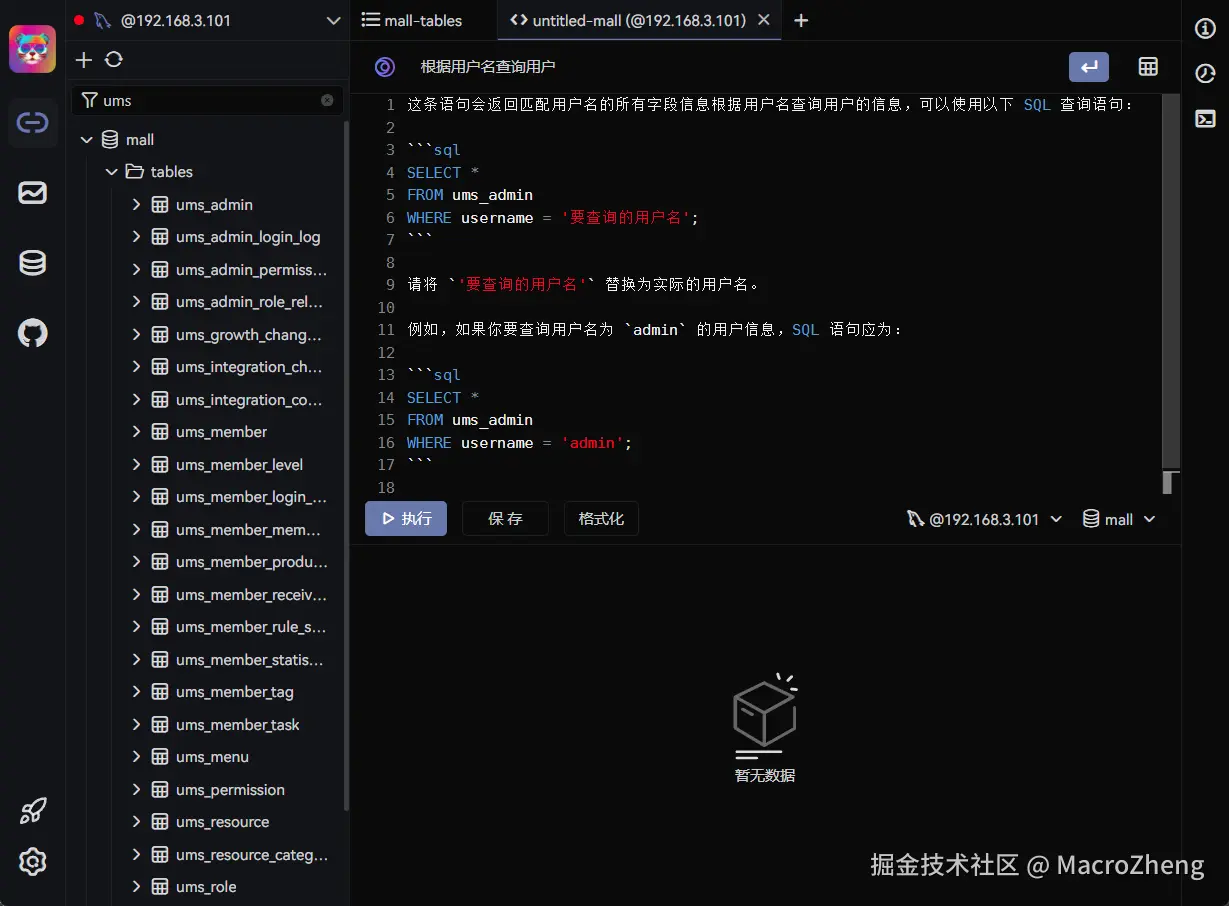Open the console terminal icon
This screenshot has width=1229, height=906.
click(1205, 118)
